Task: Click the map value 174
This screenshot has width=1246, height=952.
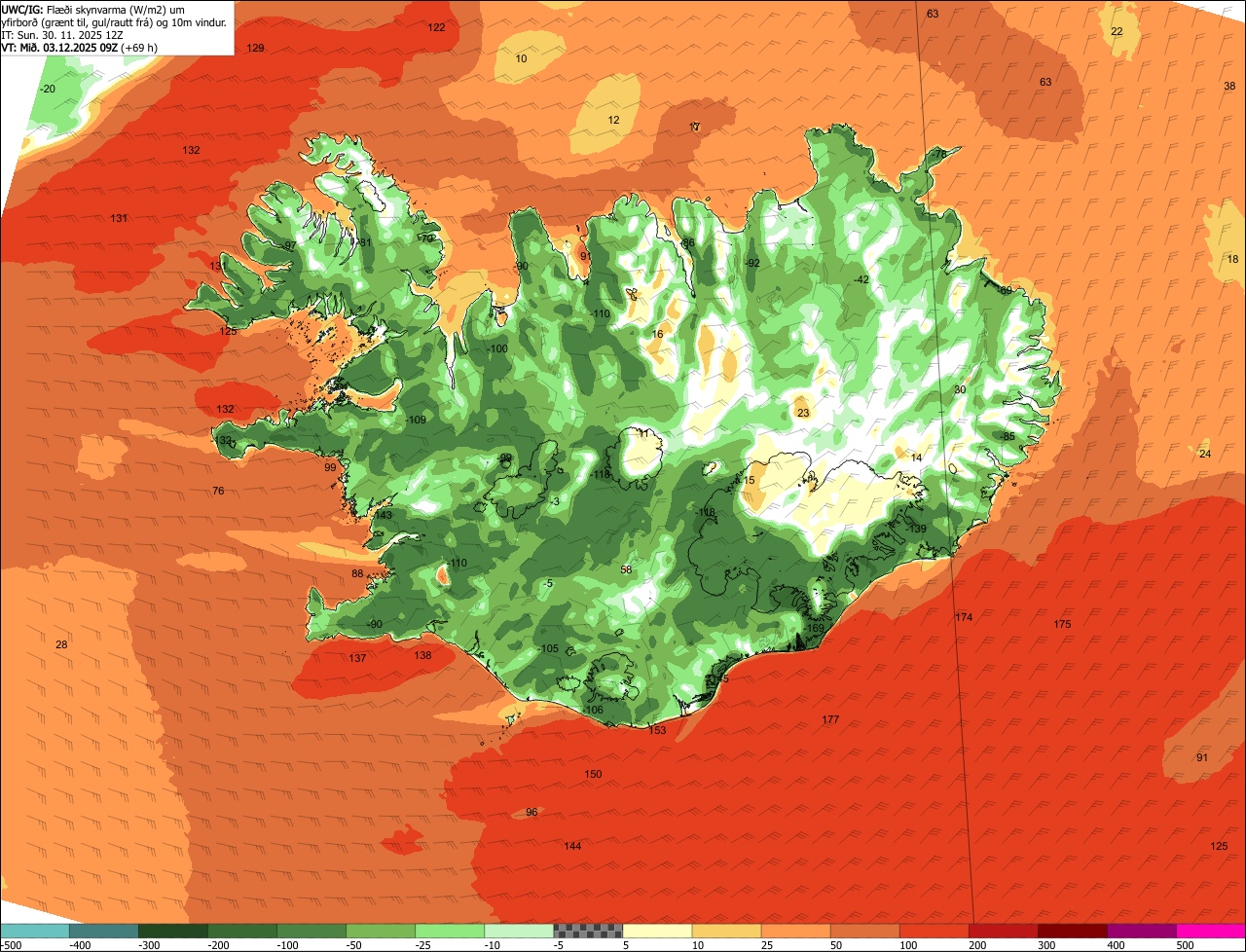Action: pyautogui.click(x=964, y=617)
